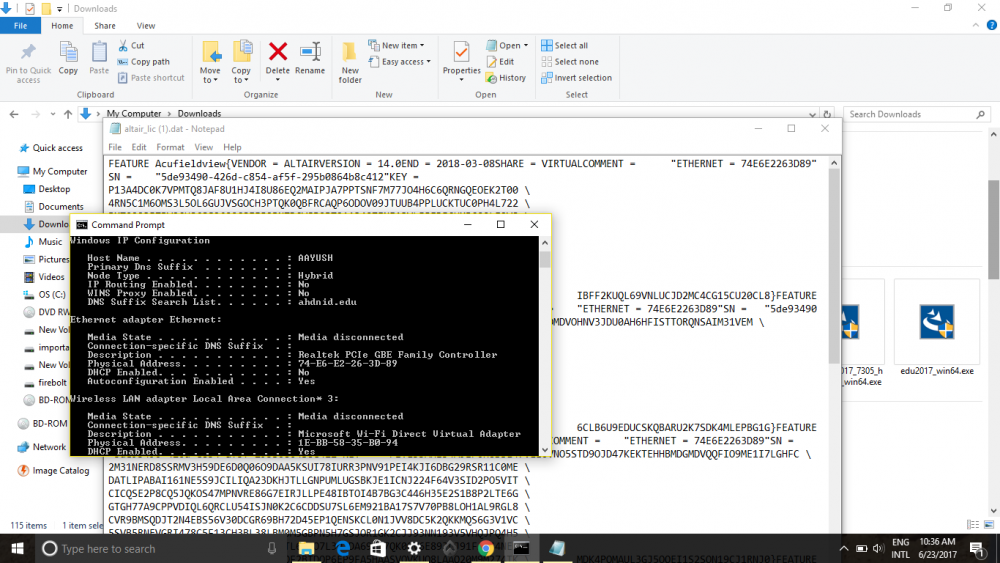Switch to details view toggle

pyautogui.click(x=973, y=525)
